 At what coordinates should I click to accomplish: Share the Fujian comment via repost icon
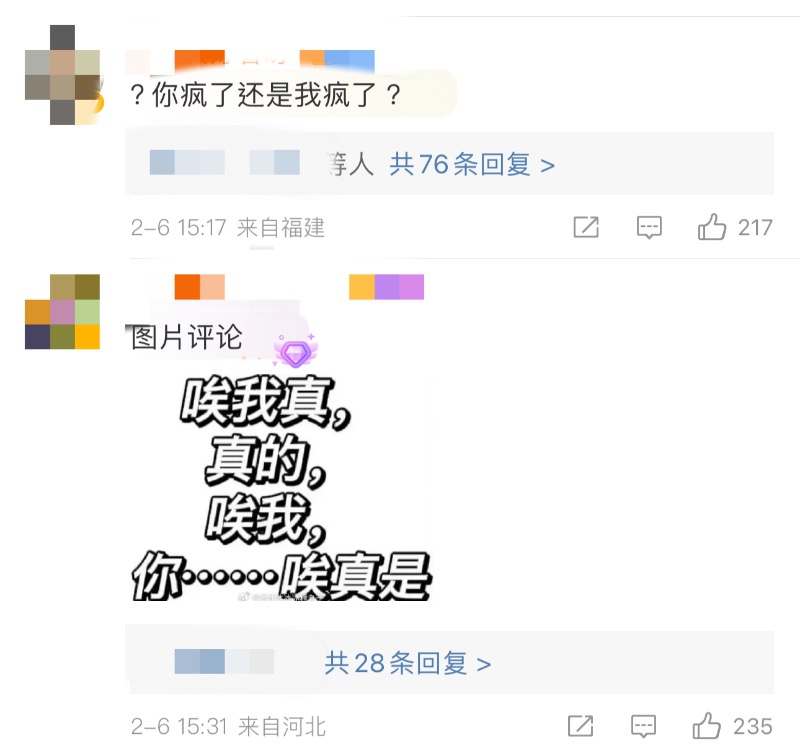pyautogui.click(x=586, y=227)
